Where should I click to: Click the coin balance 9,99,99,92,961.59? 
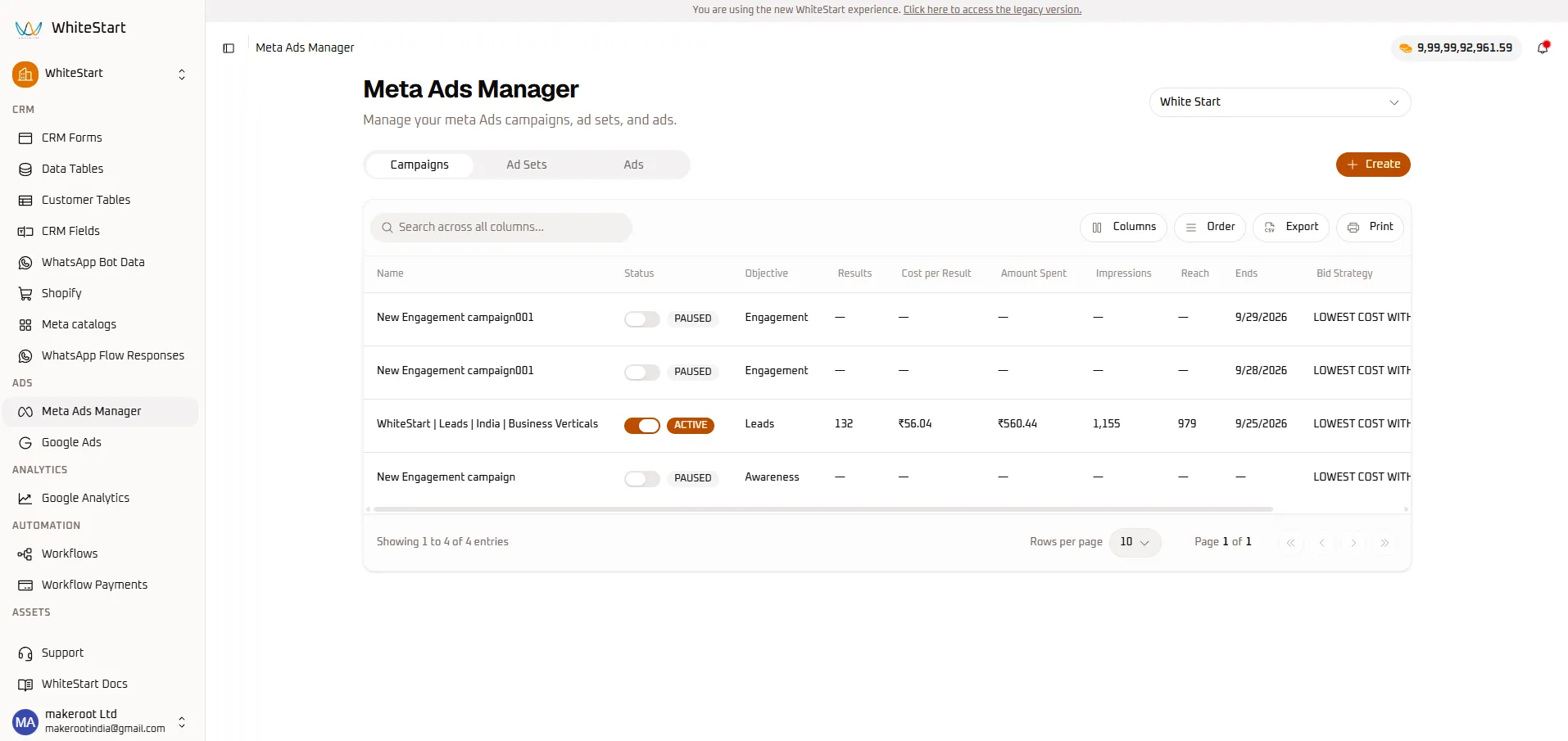tap(1456, 48)
